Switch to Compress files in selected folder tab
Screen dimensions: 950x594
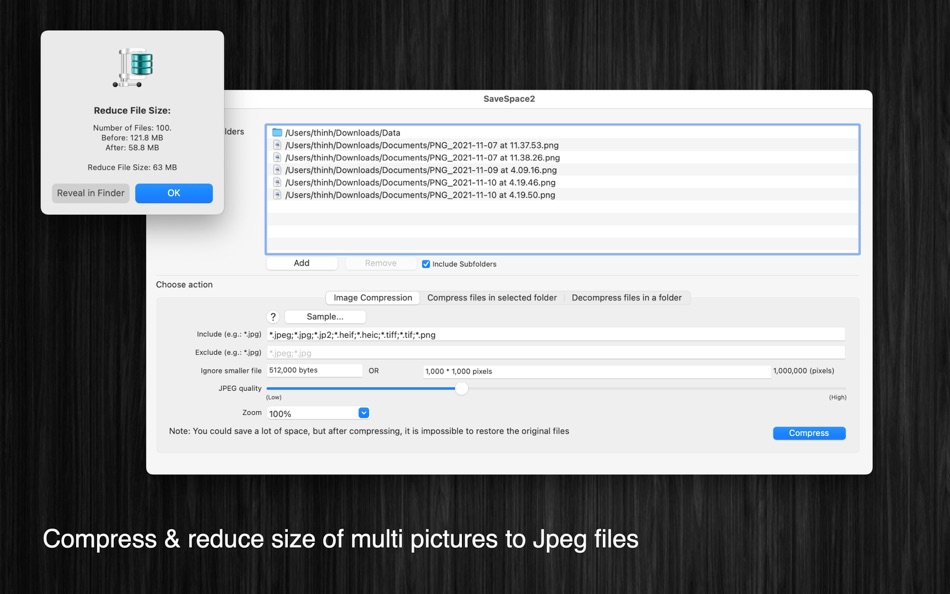tap(492, 298)
